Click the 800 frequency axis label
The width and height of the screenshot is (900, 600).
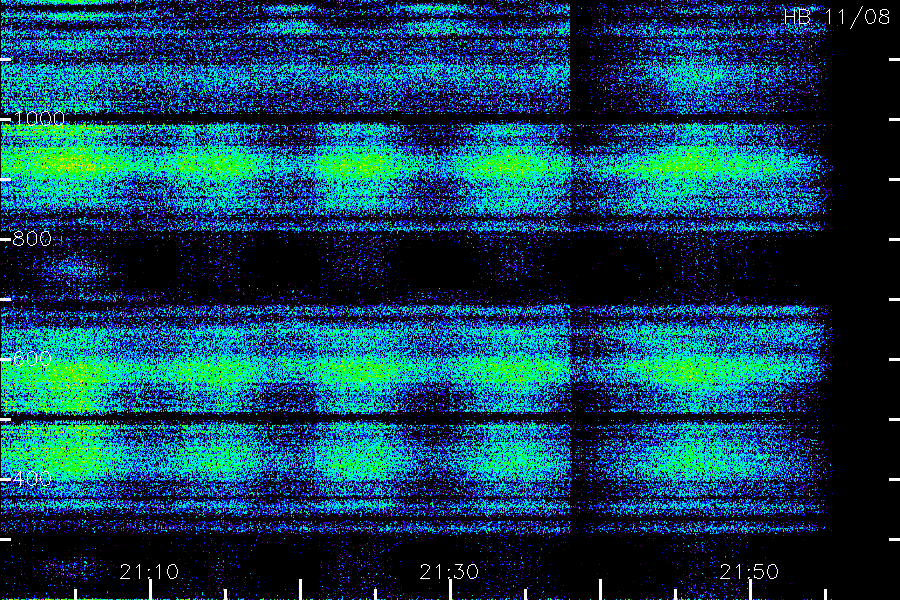tap(32, 239)
